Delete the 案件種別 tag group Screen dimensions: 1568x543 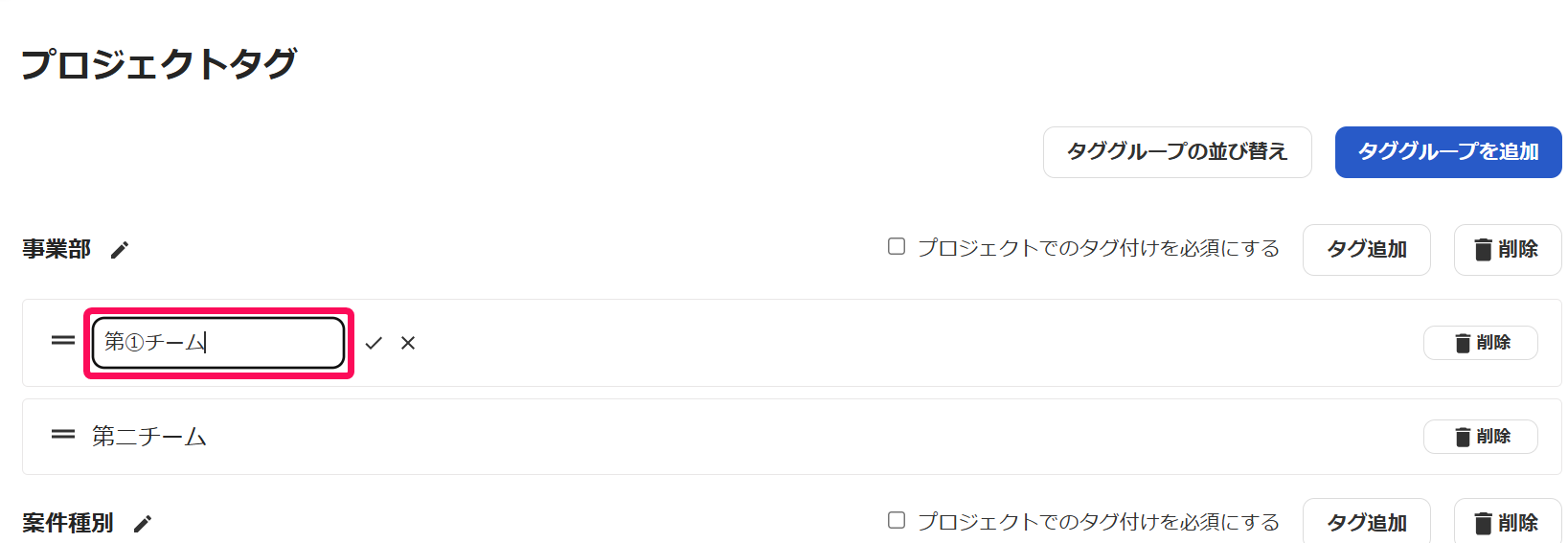pos(1507,523)
